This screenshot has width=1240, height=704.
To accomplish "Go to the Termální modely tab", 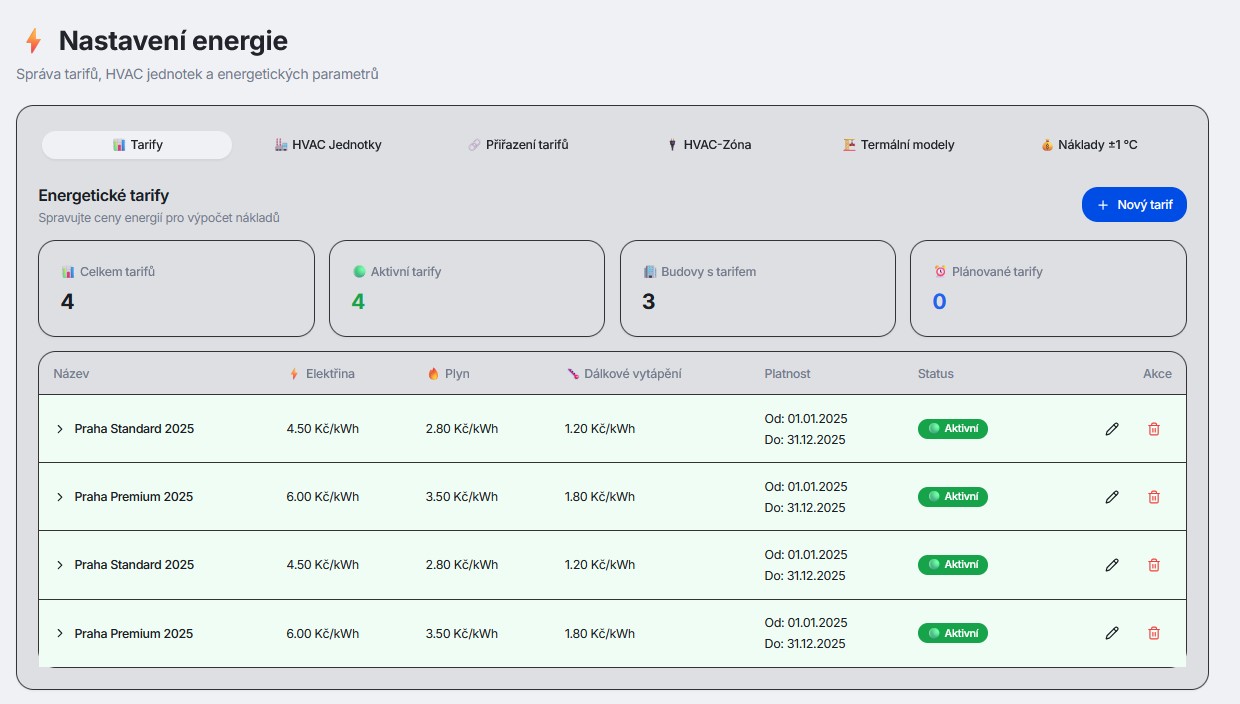I will coord(898,145).
